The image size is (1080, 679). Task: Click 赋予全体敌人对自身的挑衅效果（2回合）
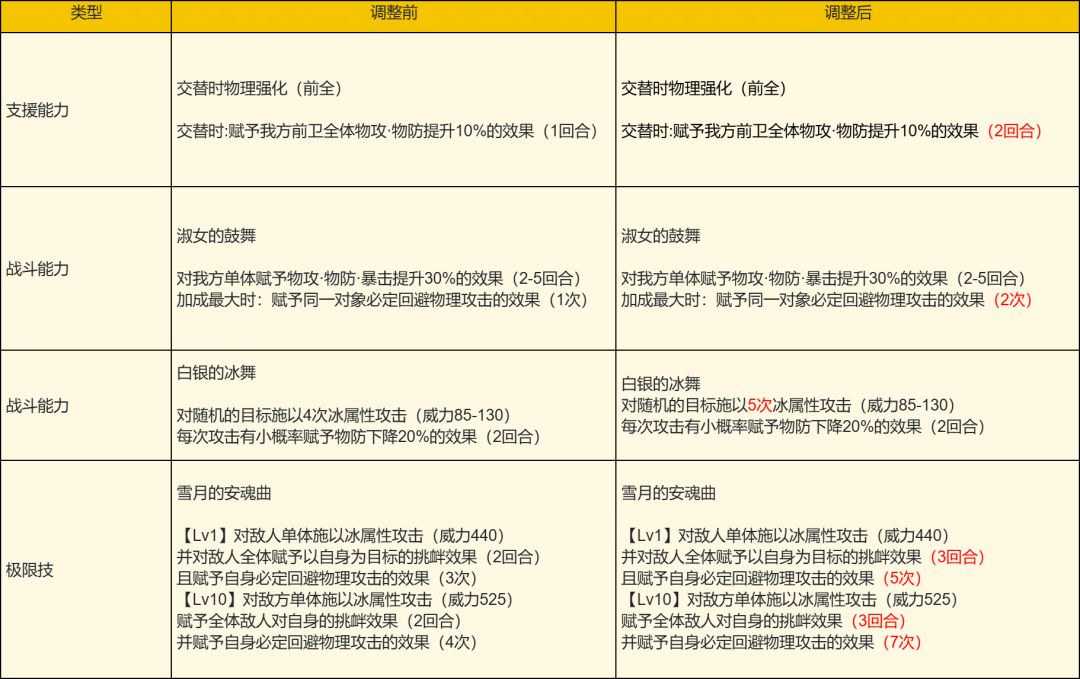[320, 621]
